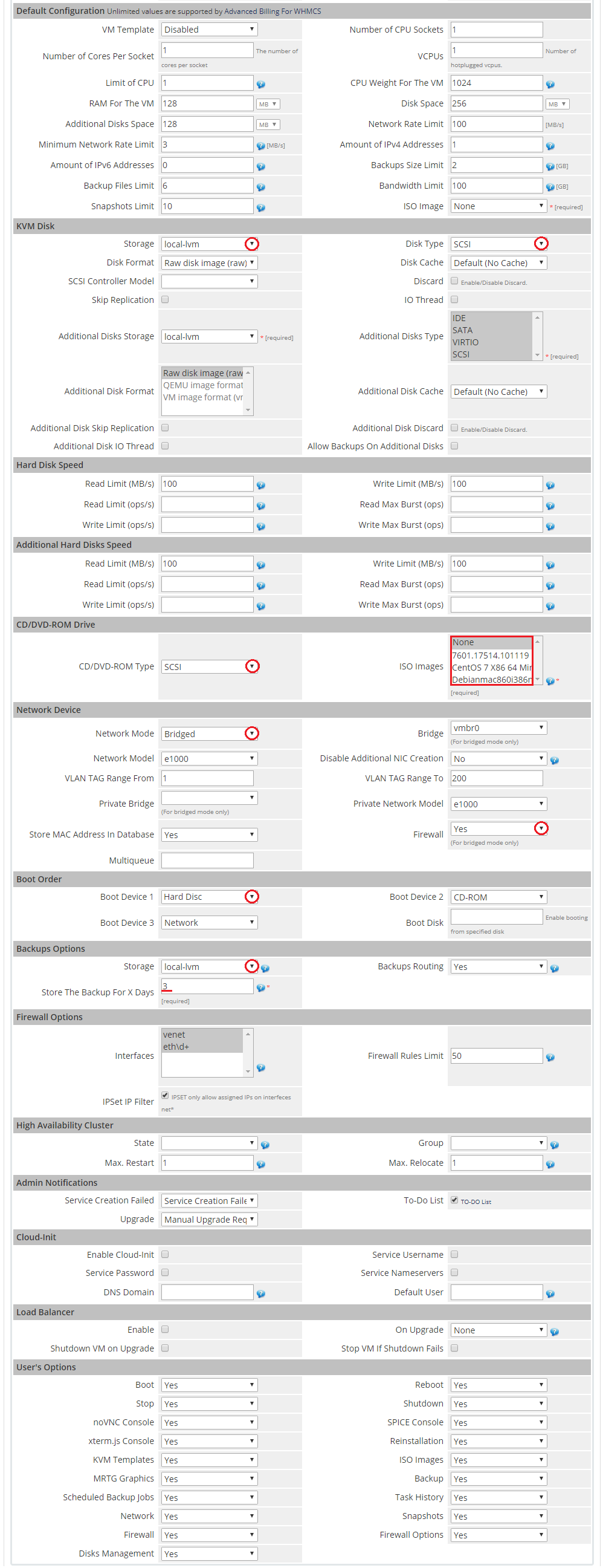Image resolution: width=603 pixels, height=1568 pixels.
Task: Open help icon for High Availability Group
Action: pyautogui.click(x=554, y=1145)
